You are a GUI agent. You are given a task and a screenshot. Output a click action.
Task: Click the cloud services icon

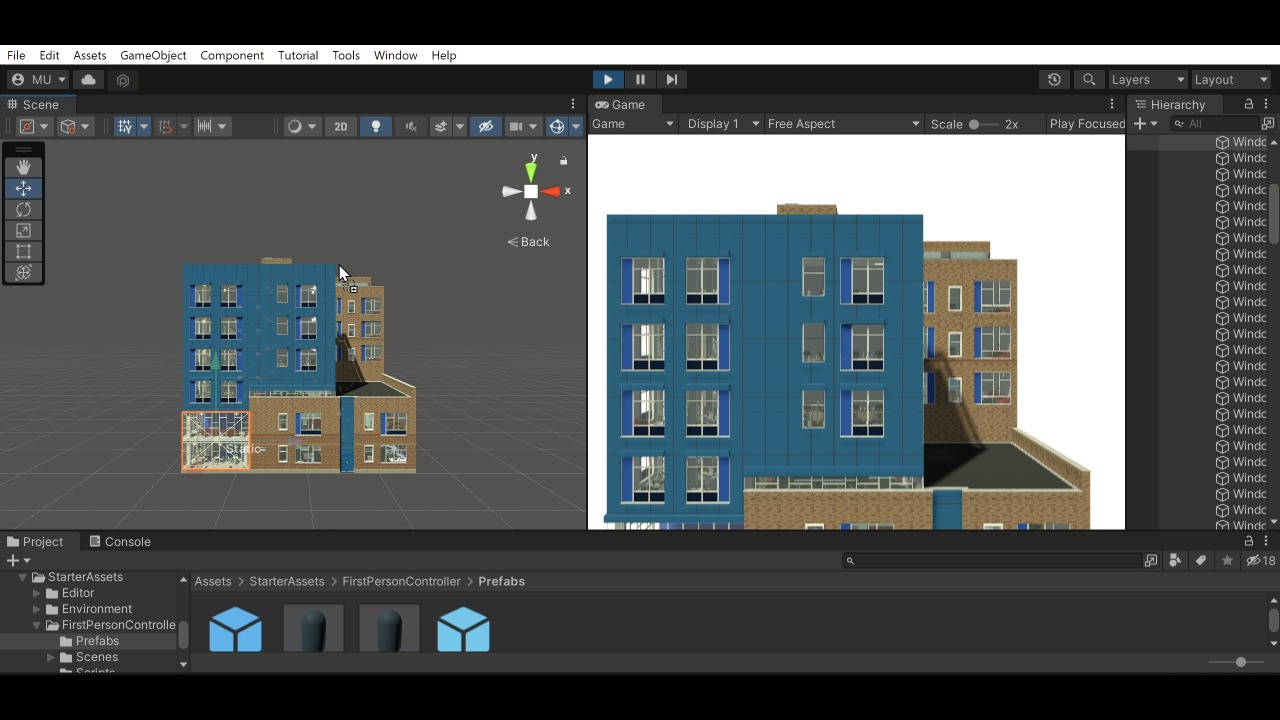pyautogui.click(x=89, y=80)
